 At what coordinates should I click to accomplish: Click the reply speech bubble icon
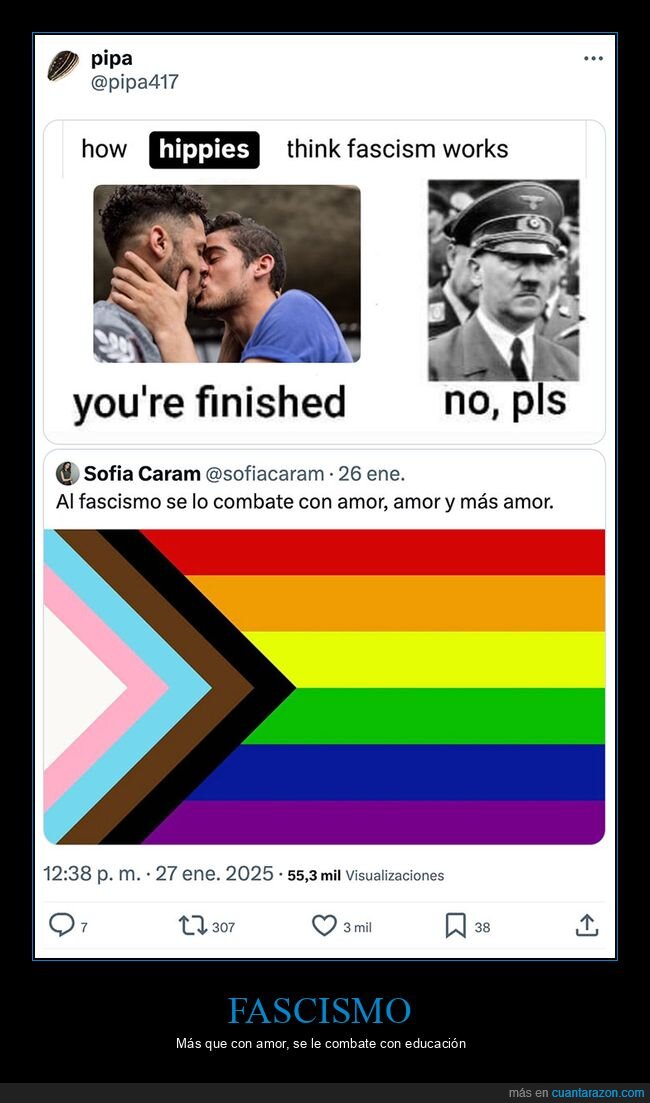pos(61,925)
